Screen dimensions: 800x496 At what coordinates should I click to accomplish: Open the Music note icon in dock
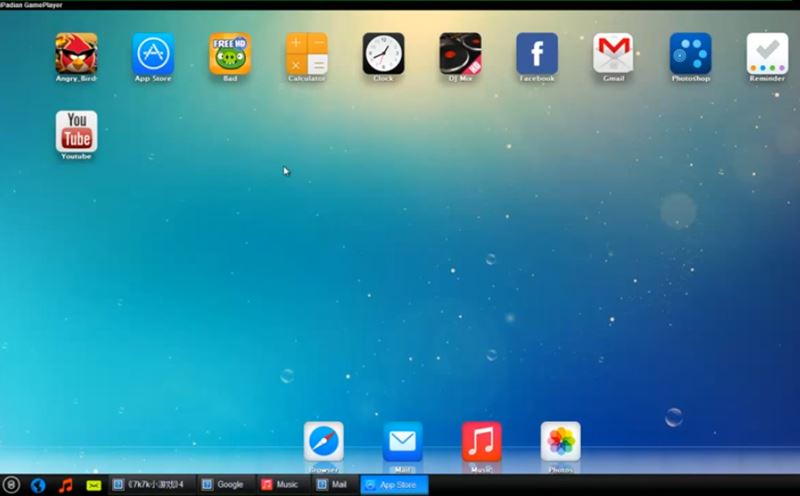(482, 441)
